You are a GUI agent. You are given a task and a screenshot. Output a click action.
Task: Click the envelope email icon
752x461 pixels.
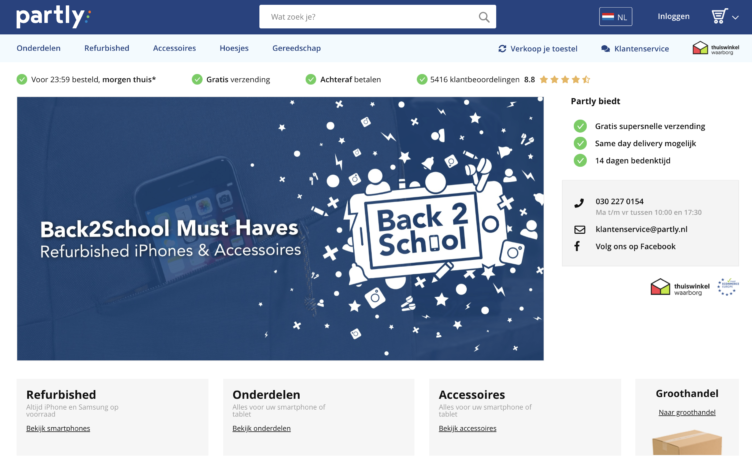tap(579, 230)
